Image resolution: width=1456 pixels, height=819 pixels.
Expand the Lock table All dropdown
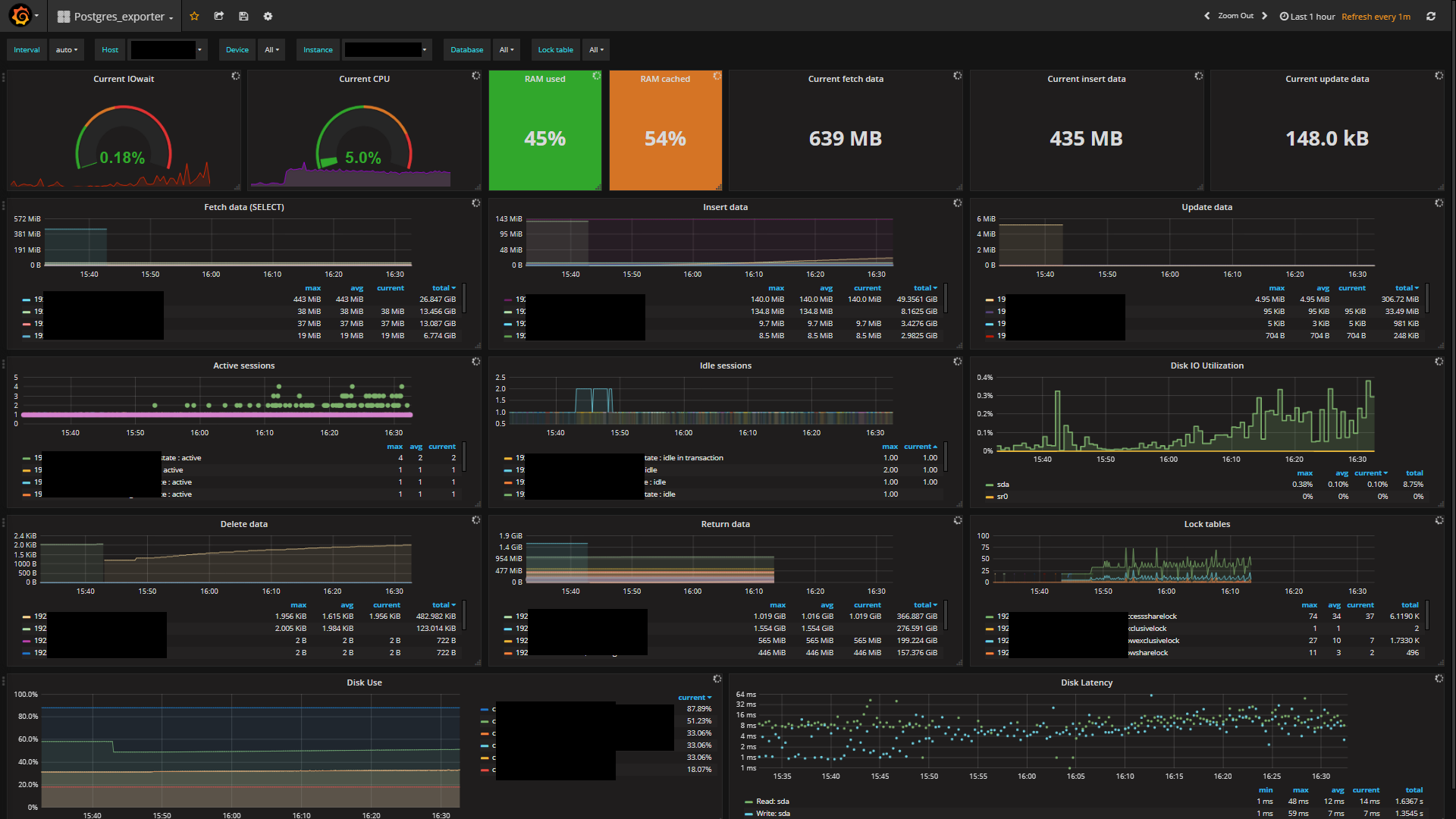coord(596,50)
